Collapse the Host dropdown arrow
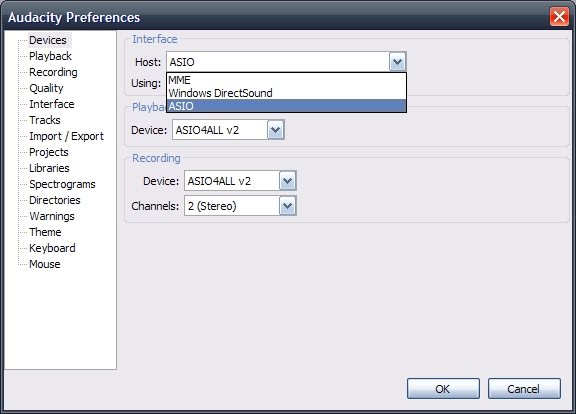The image size is (576, 414). pyautogui.click(x=397, y=62)
